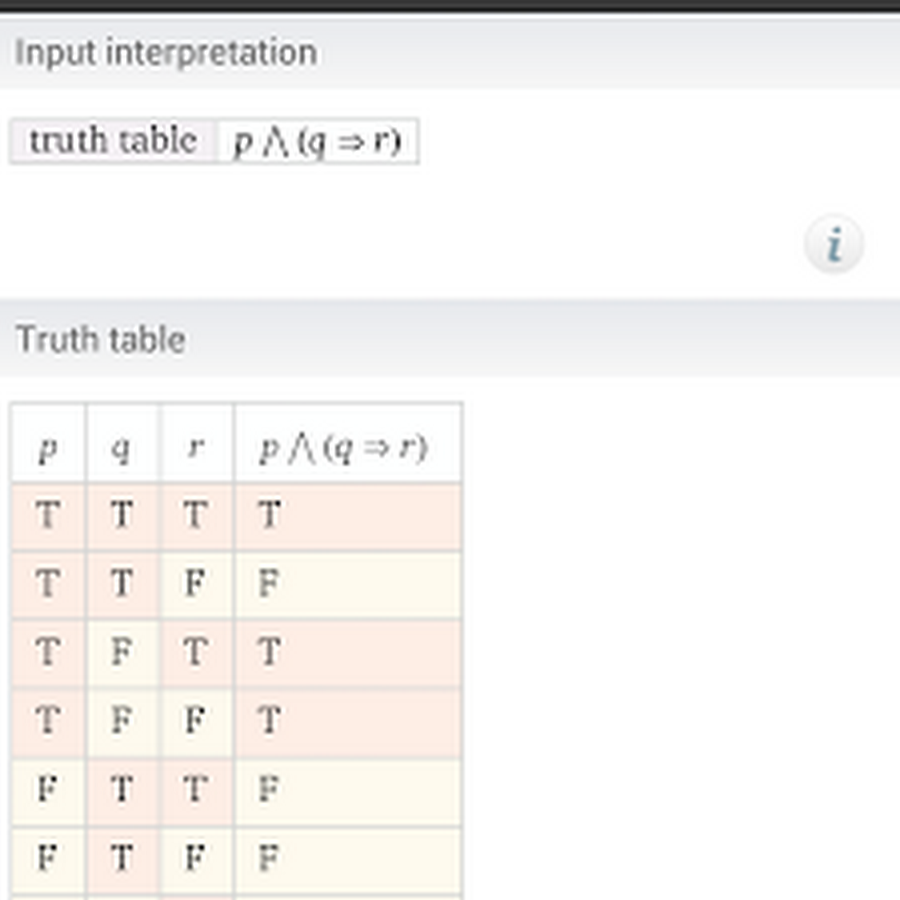This screenshot has width=900, height=900.
Task: Click the result cell of the T T T row
Action: click(348, 516)
